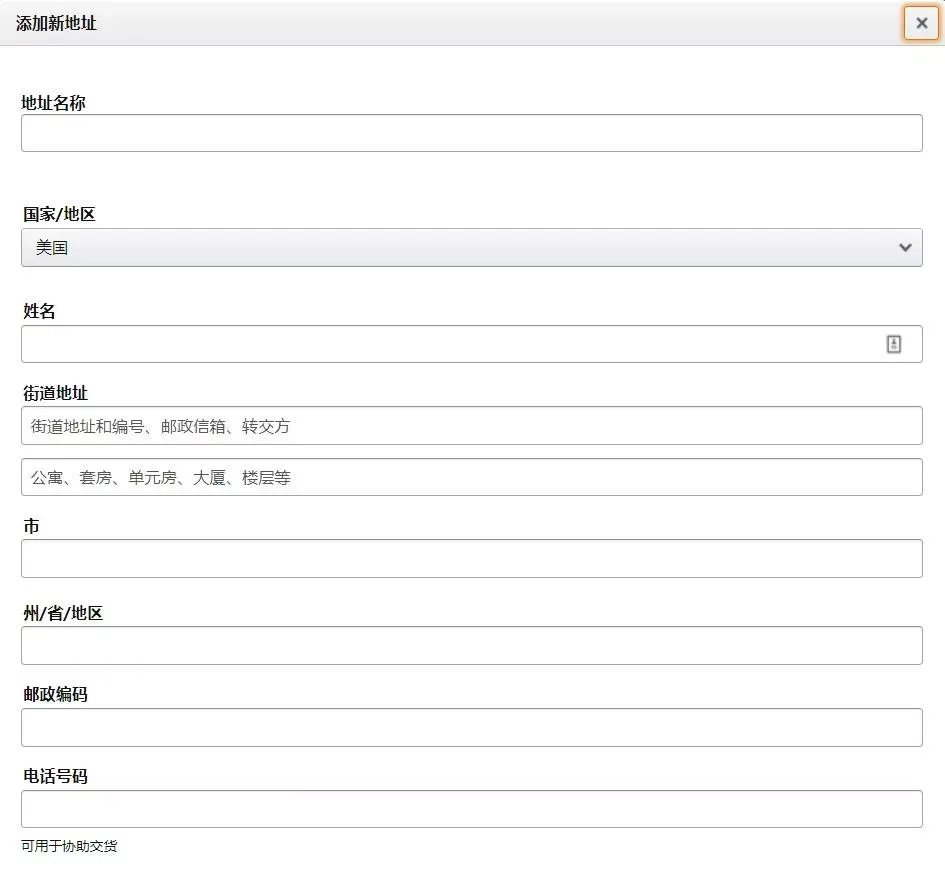Click the 邮政编码 field label
This screenshot has height=870, width=945.
pyautogui.click(x=55, y=694)
